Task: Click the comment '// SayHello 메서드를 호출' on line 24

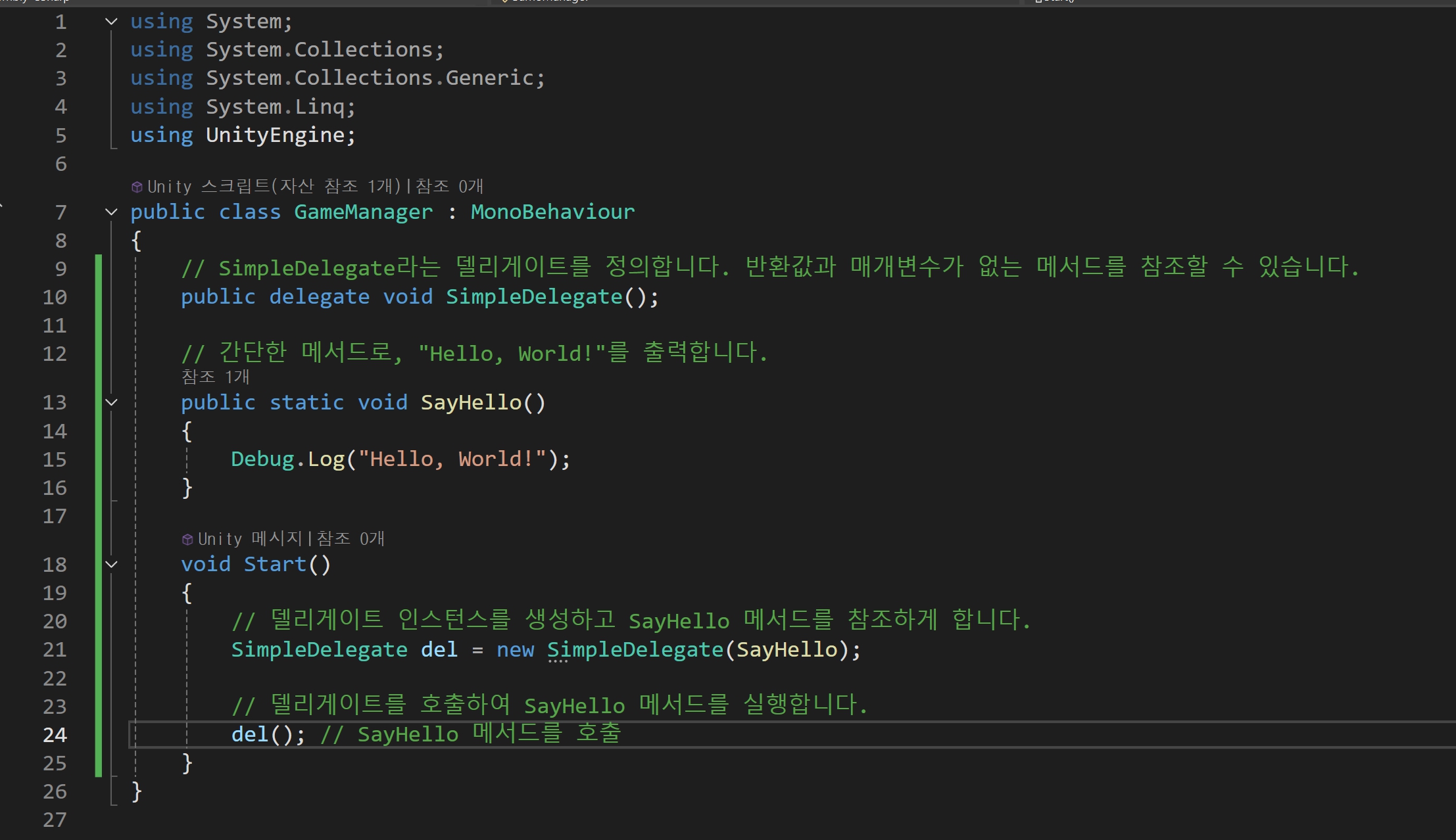Action: 470,734
